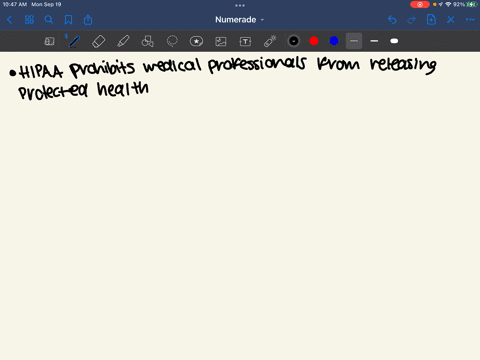Add a new page
This screenshot has width=480, height=360.
(431, 20)
